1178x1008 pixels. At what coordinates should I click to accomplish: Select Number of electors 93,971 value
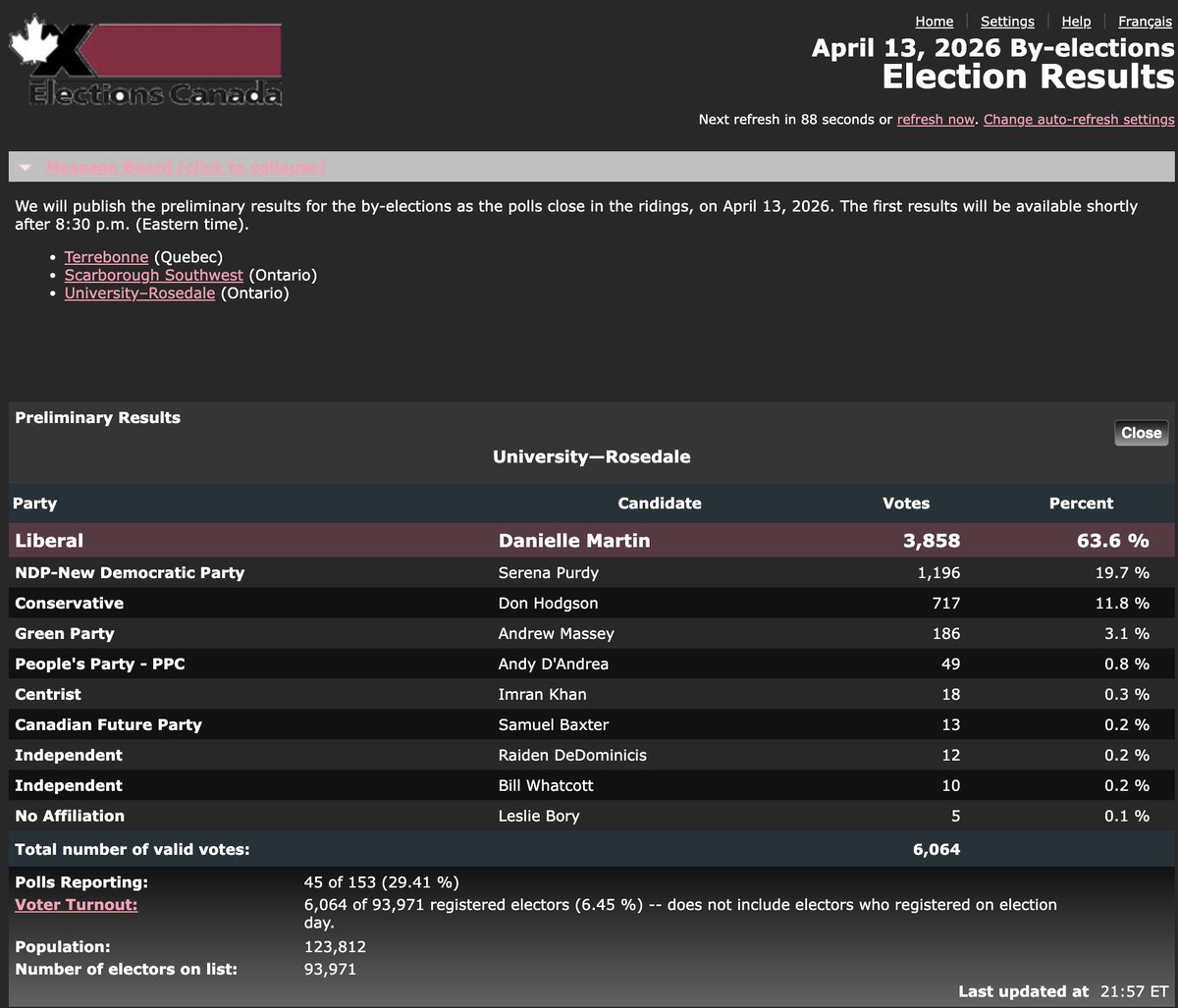click(x=331, y=970)
